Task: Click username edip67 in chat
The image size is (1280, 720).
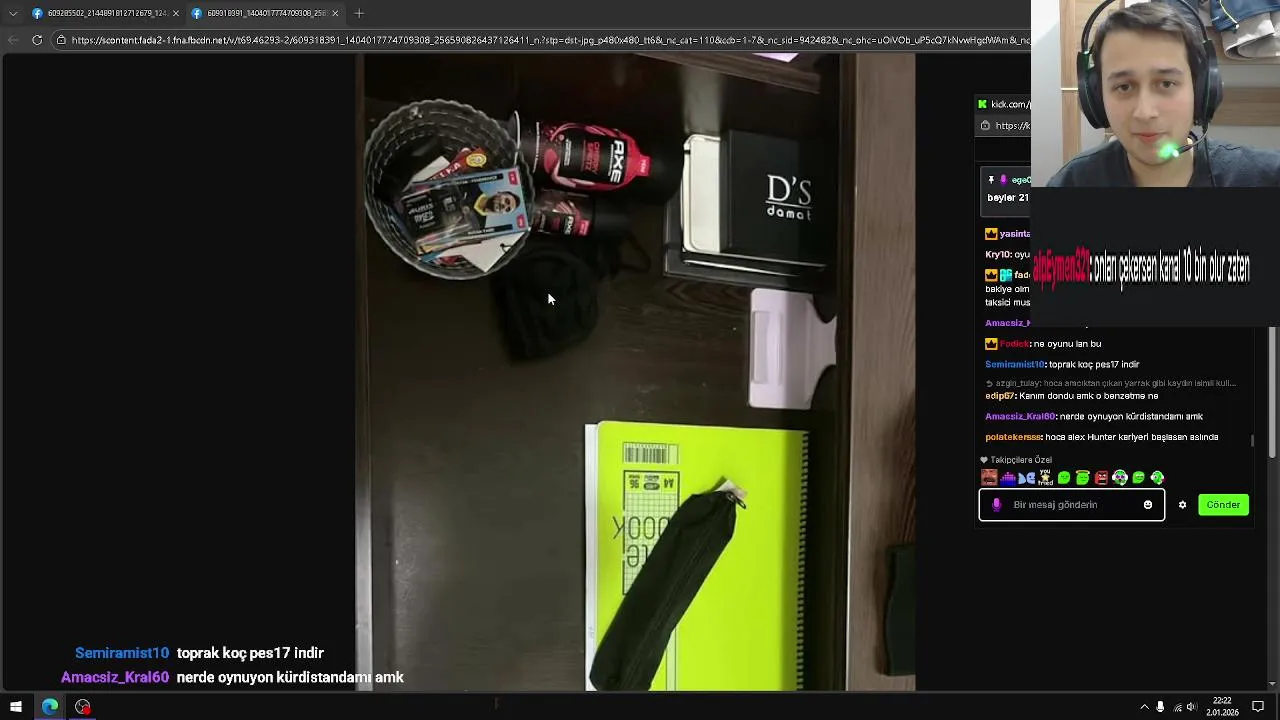Action: click(999, 396)
